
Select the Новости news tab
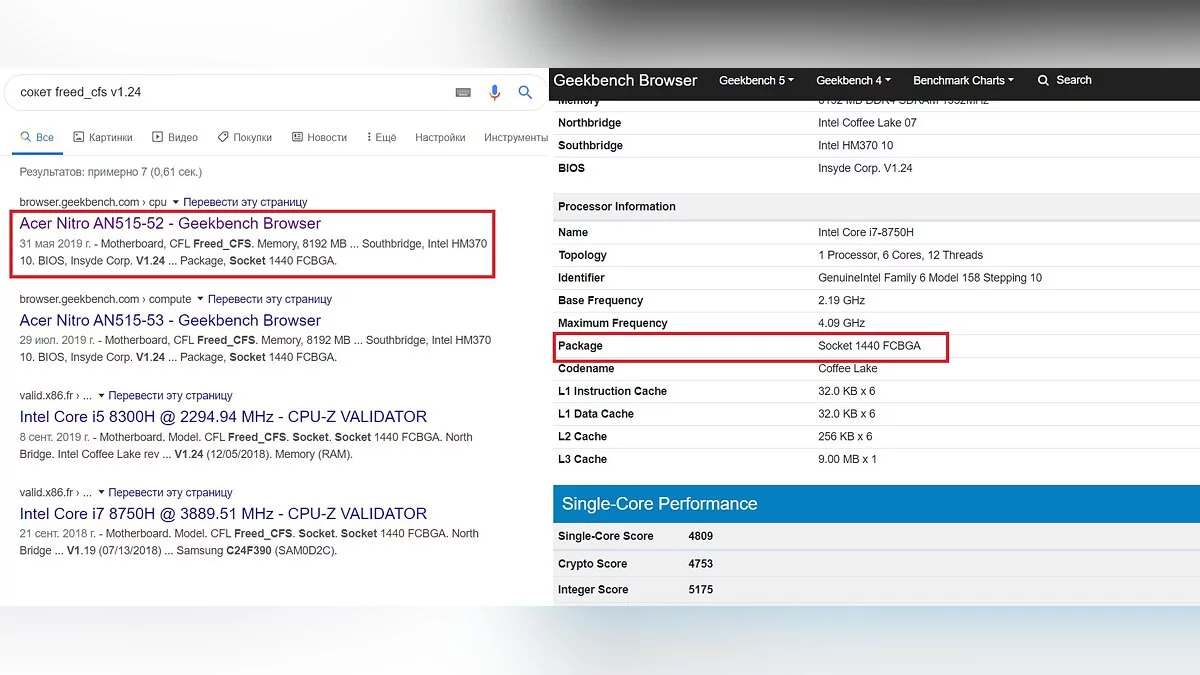click(319, 137)
